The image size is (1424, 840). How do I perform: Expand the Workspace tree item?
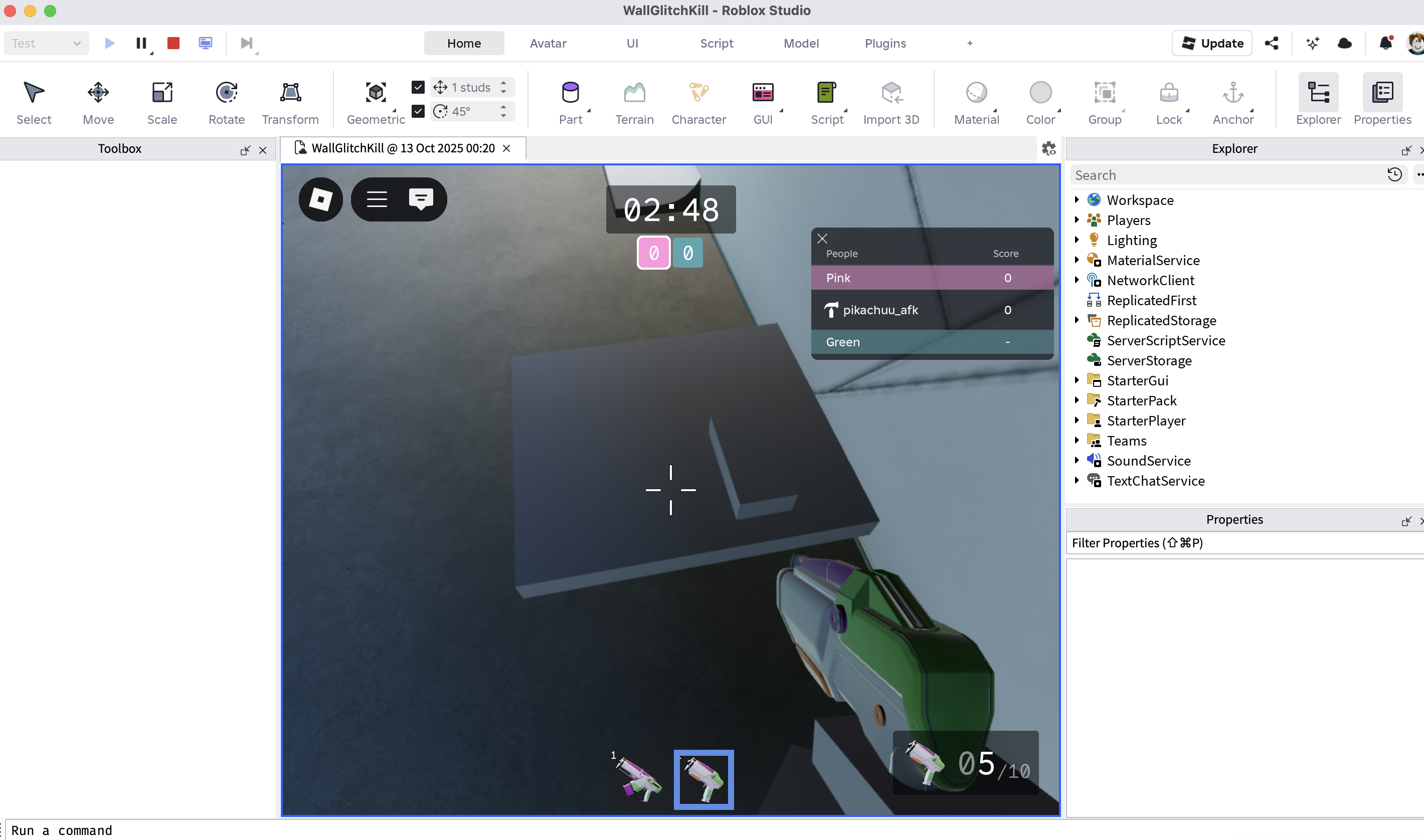(x=1077, y=200)
